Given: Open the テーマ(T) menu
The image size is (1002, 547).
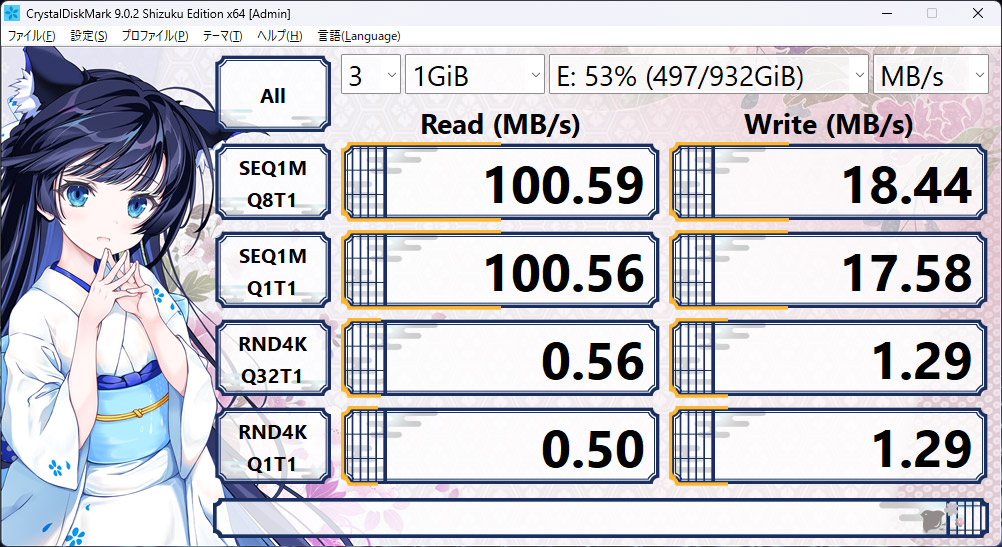Looking at the screenshot, I should (222, 36).
